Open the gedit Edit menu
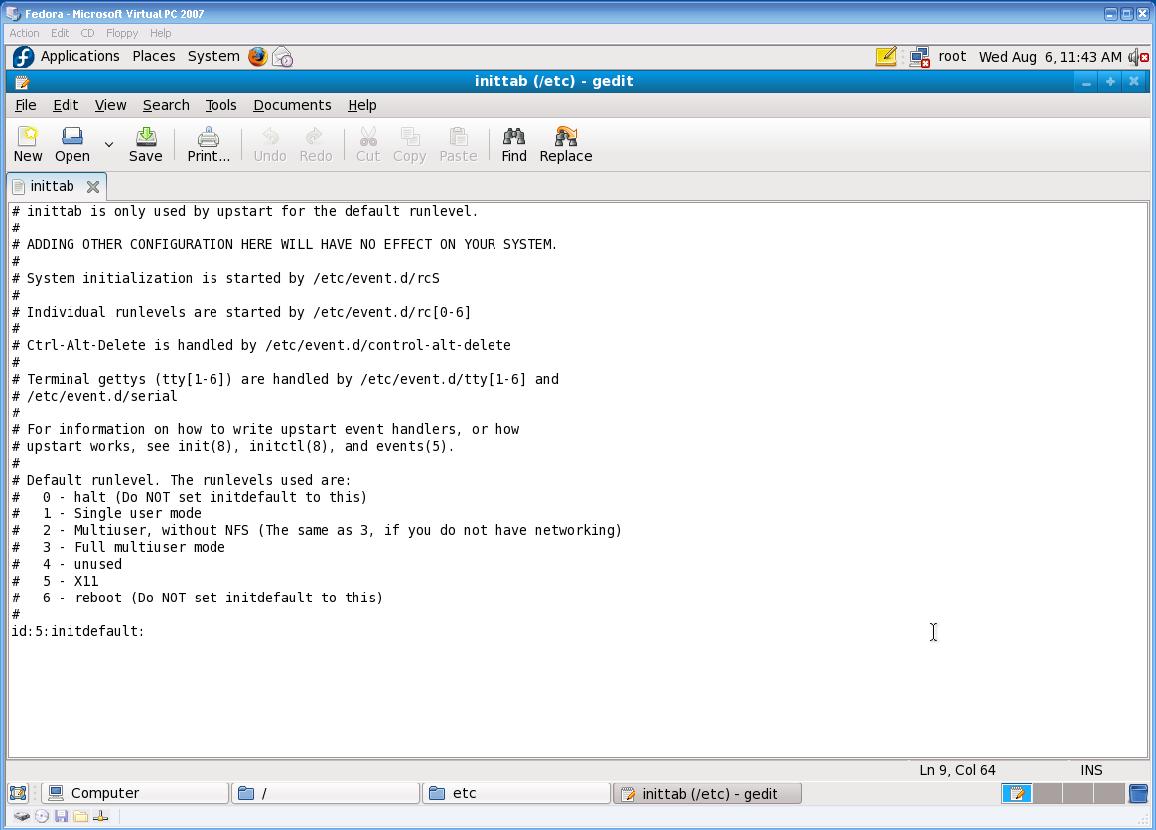 [66, 105]
